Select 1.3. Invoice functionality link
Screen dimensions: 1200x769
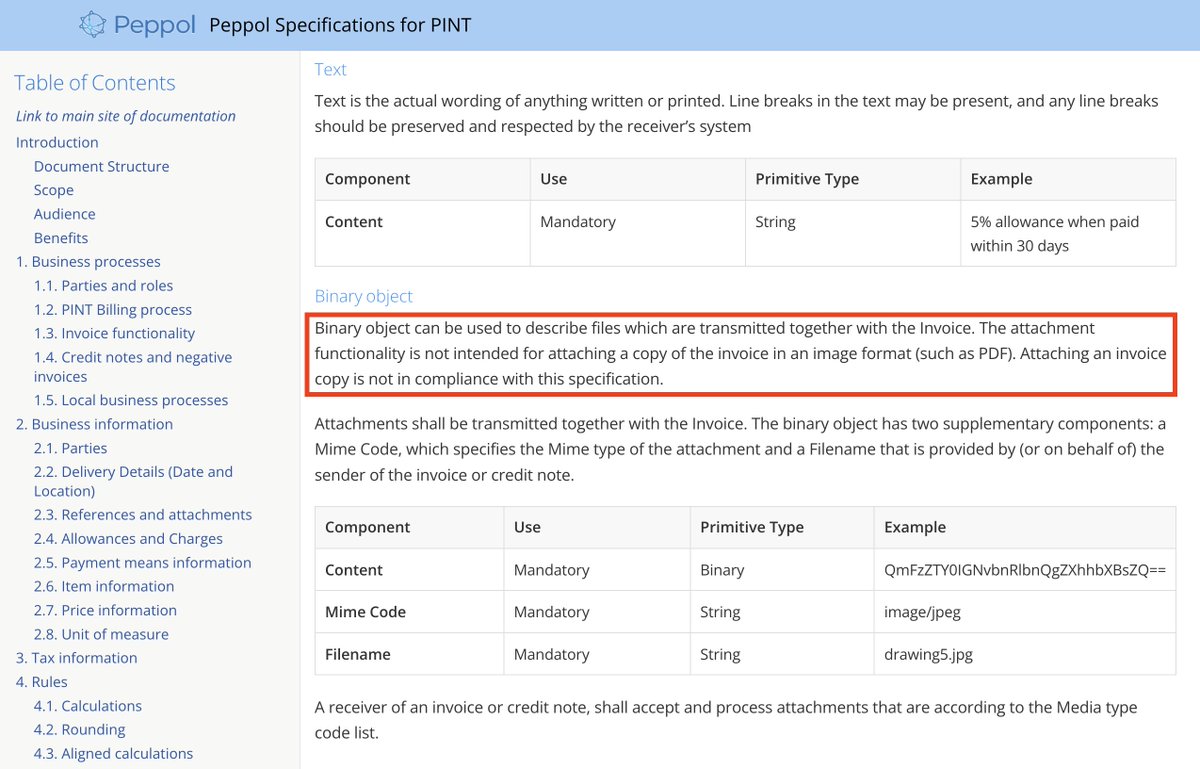point(115,333)
